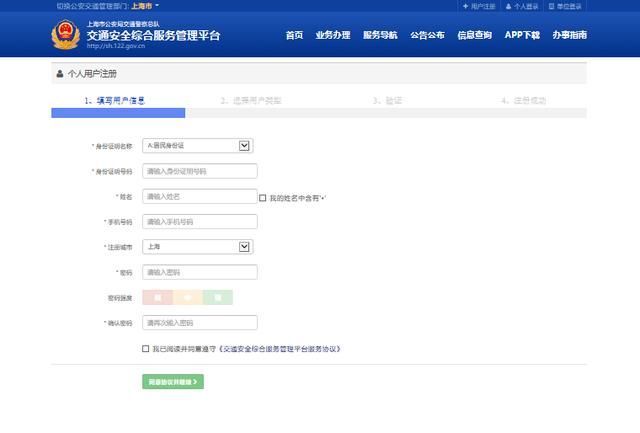Open the 业务办理 navigation item
The width and height of the screenshot is (640, 433).
[x=333, y=35]
